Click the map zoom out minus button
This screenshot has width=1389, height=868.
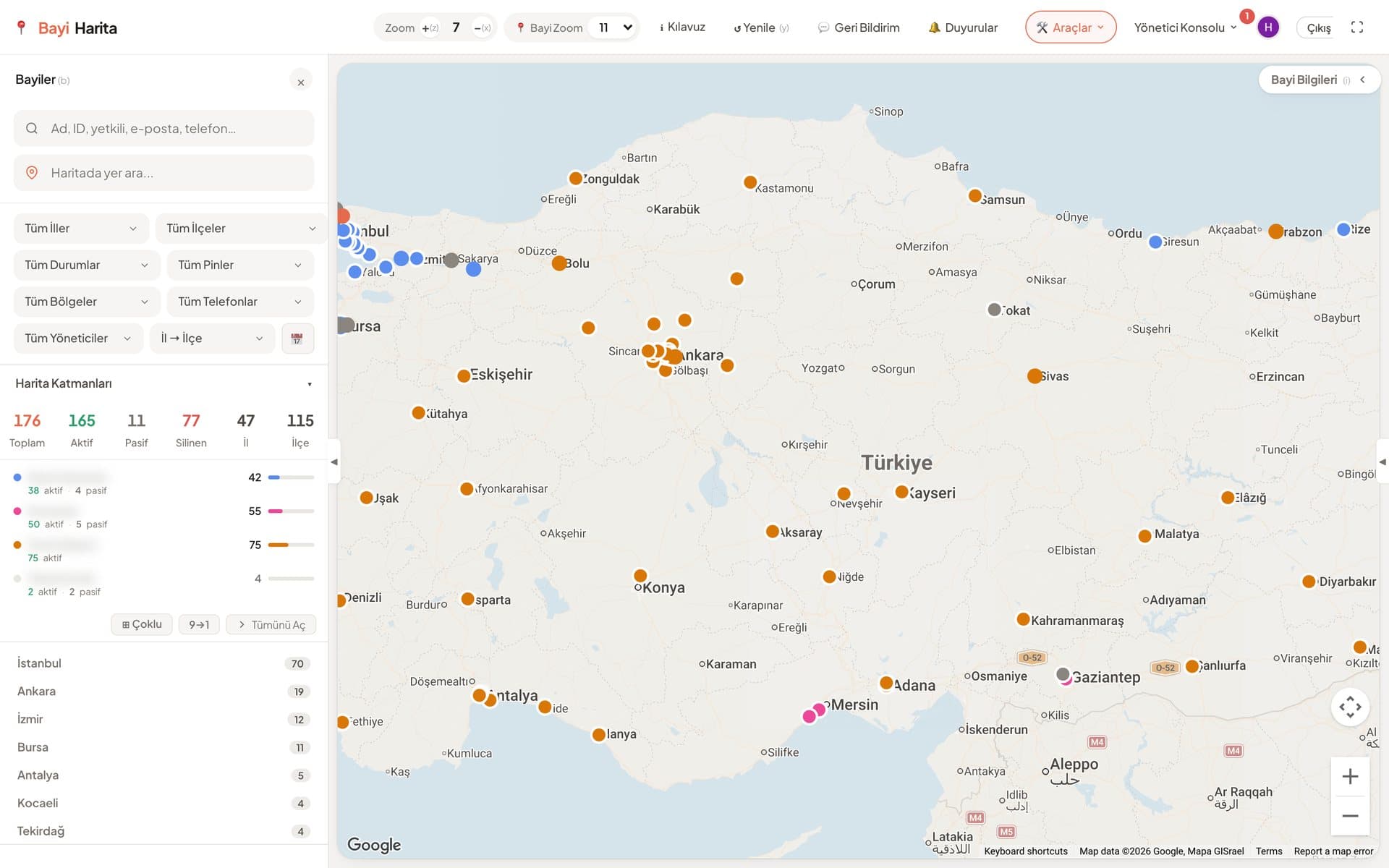click(x=1350, y=815)
